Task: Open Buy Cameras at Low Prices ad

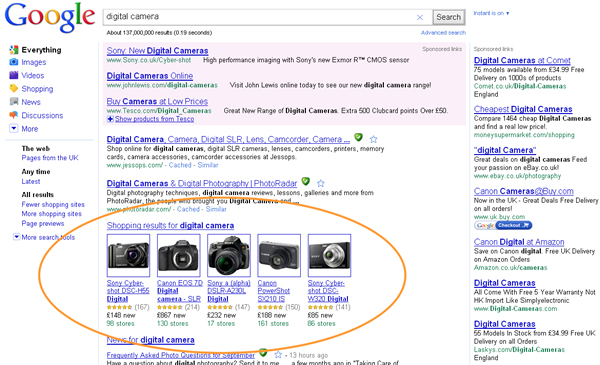Action: point(157,101)
